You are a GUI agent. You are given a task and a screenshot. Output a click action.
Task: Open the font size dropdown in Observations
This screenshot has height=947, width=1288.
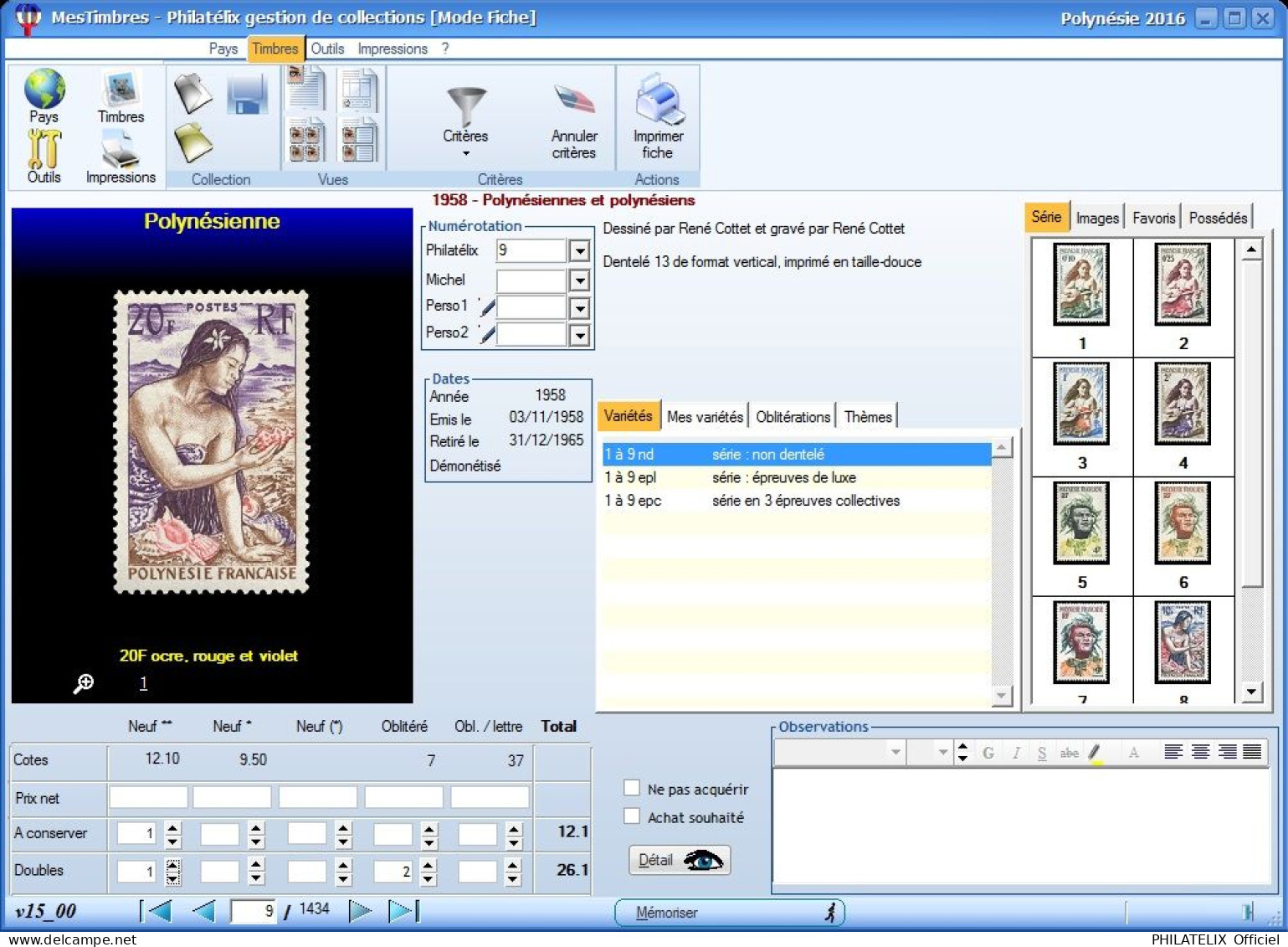pos(943,752)
